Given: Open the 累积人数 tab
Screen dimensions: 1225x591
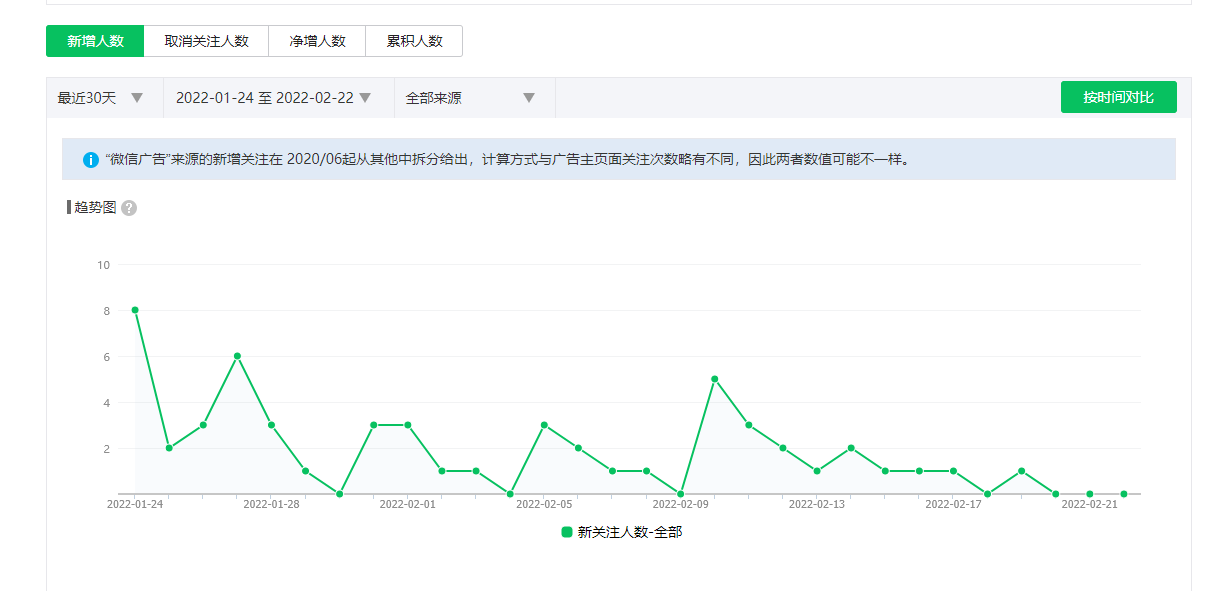Looking at the screenshot, I should (414, 41).
